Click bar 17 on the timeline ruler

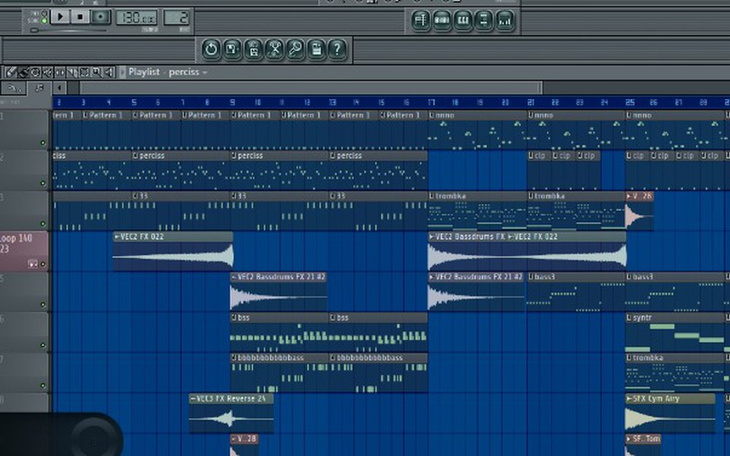tap(432, 102)
